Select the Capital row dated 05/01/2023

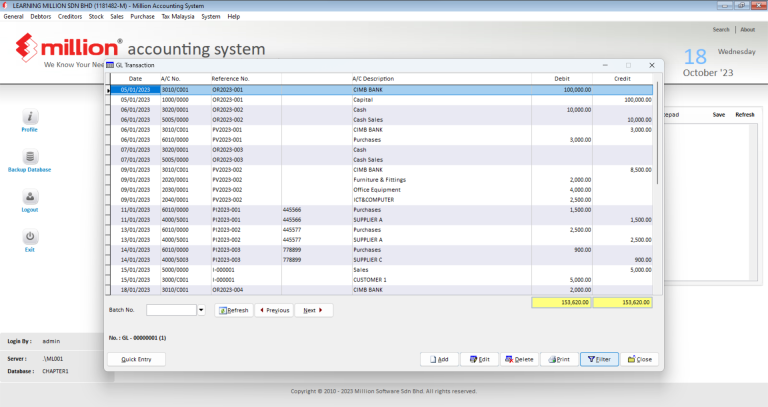(x=382, y=100)
